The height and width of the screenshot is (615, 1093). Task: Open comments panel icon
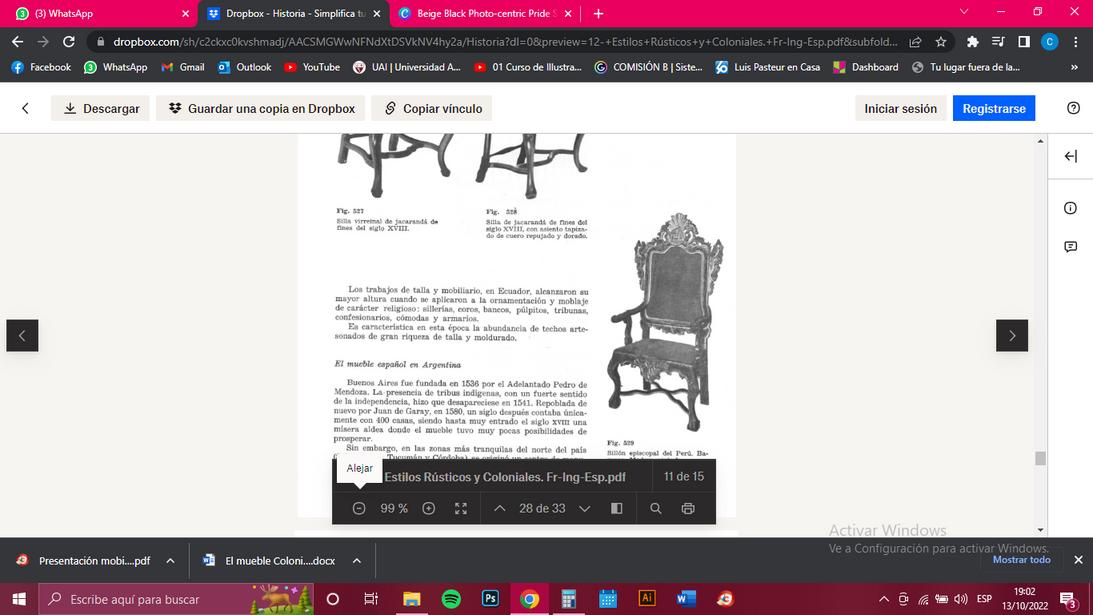(x=1071, y=247)
